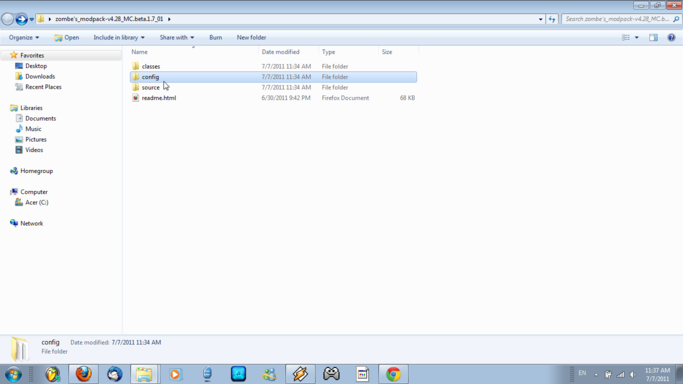Screen dimensions: 683x384
Task: Click the Winamp lightning bolt taskbar icon
Action: 300,374
